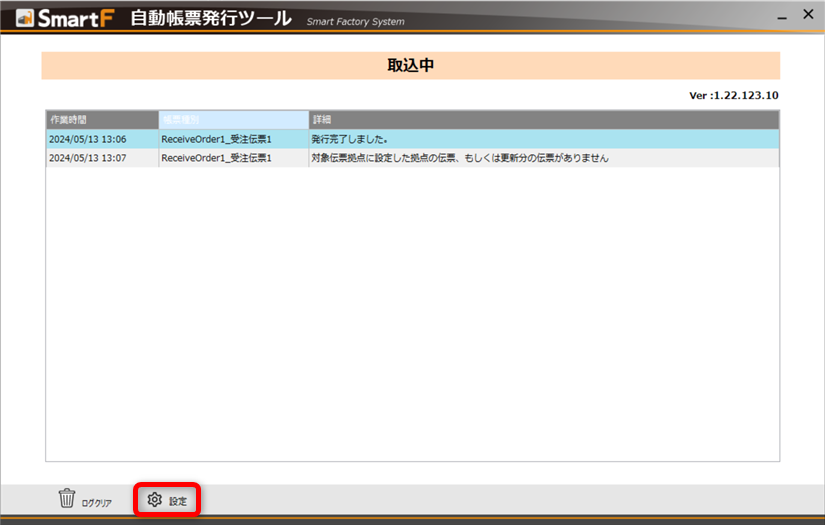Click the 自動帳票発行ツール title text
825x525 pixels.
(x=211, y=18)
